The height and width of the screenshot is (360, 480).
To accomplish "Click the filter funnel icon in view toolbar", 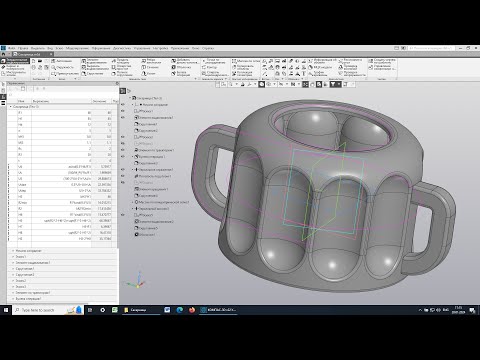I will pyautogui.click(x=333, y=85).
